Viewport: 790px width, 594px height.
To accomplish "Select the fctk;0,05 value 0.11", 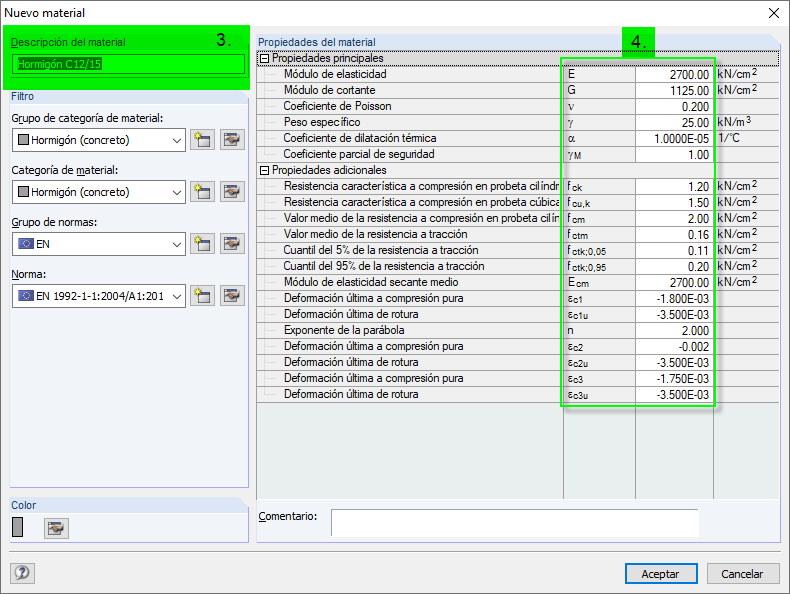I will [674, 250].
